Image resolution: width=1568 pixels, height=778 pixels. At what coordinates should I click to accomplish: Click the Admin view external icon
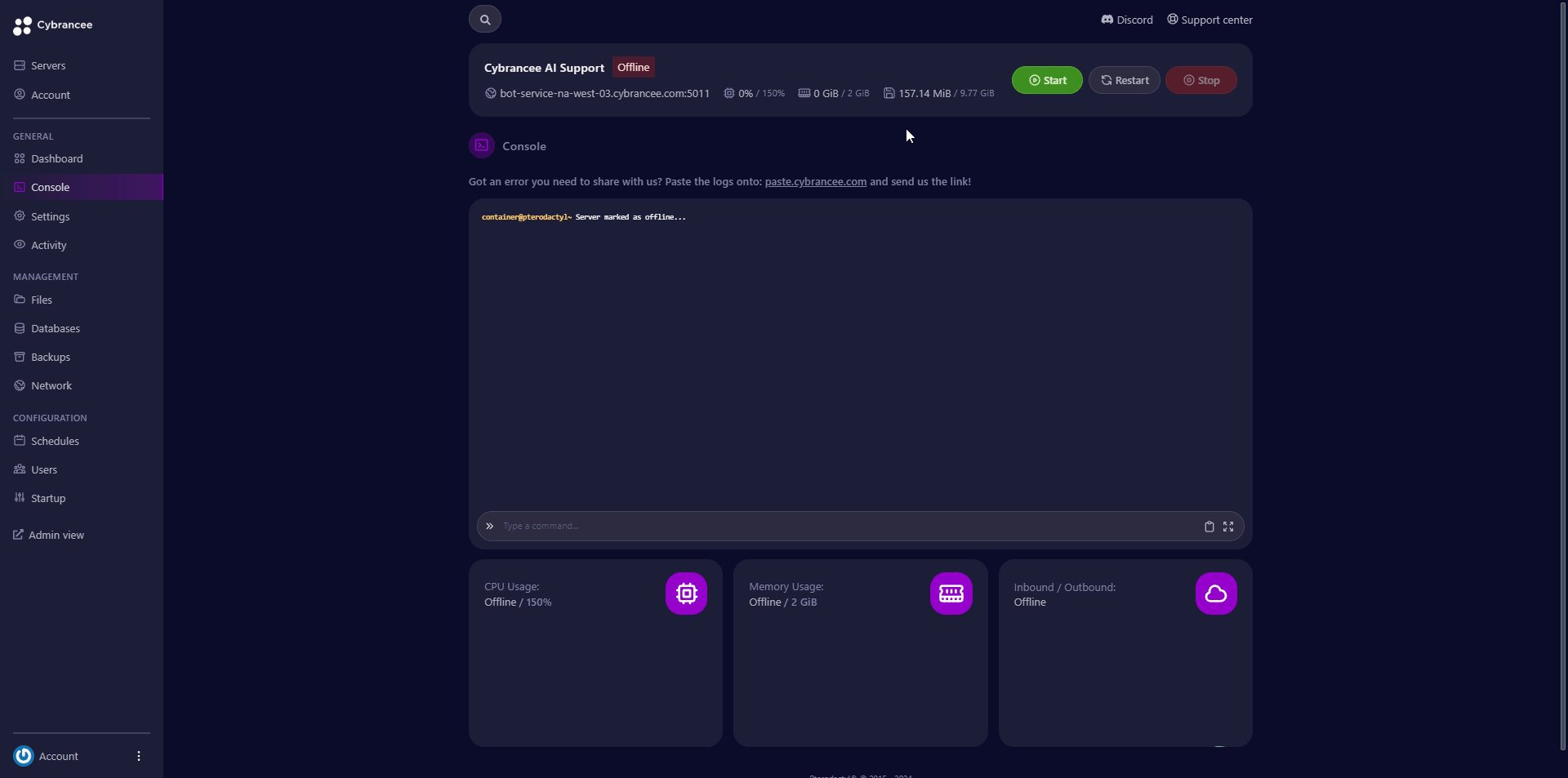pyautogui.click(x=18, y=535)
